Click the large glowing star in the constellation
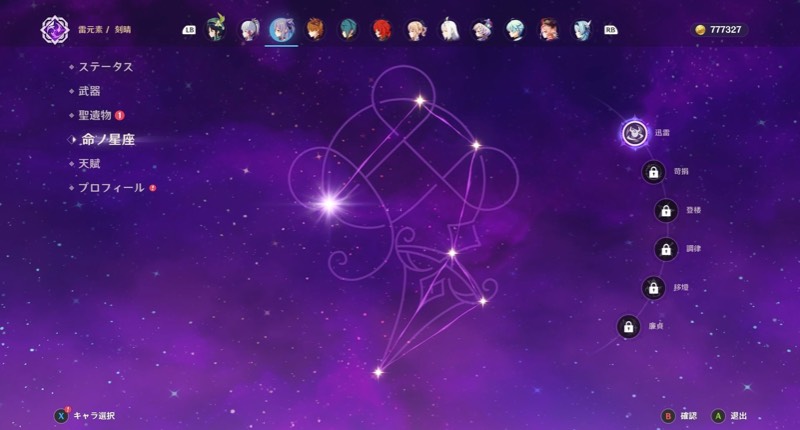The height and width of the screenshot is (430, 800). point(330,205)
